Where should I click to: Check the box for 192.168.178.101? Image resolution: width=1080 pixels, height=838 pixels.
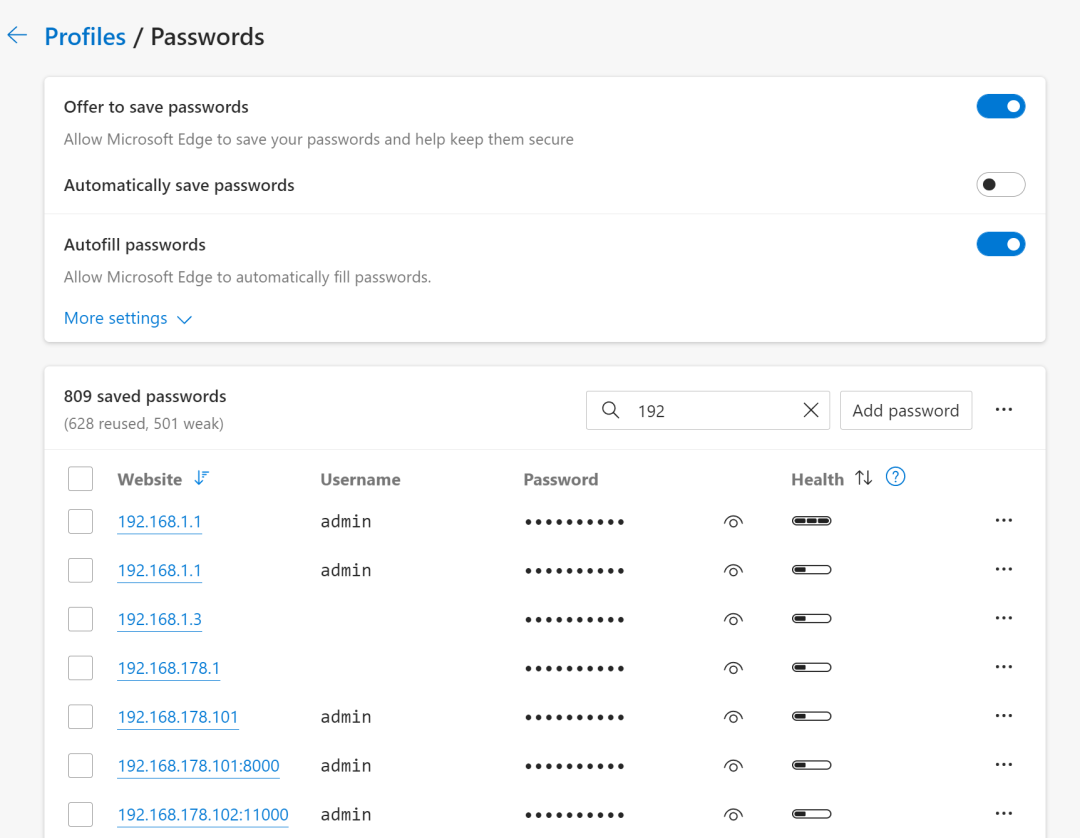pyautogui.click(x=81, y=717)
